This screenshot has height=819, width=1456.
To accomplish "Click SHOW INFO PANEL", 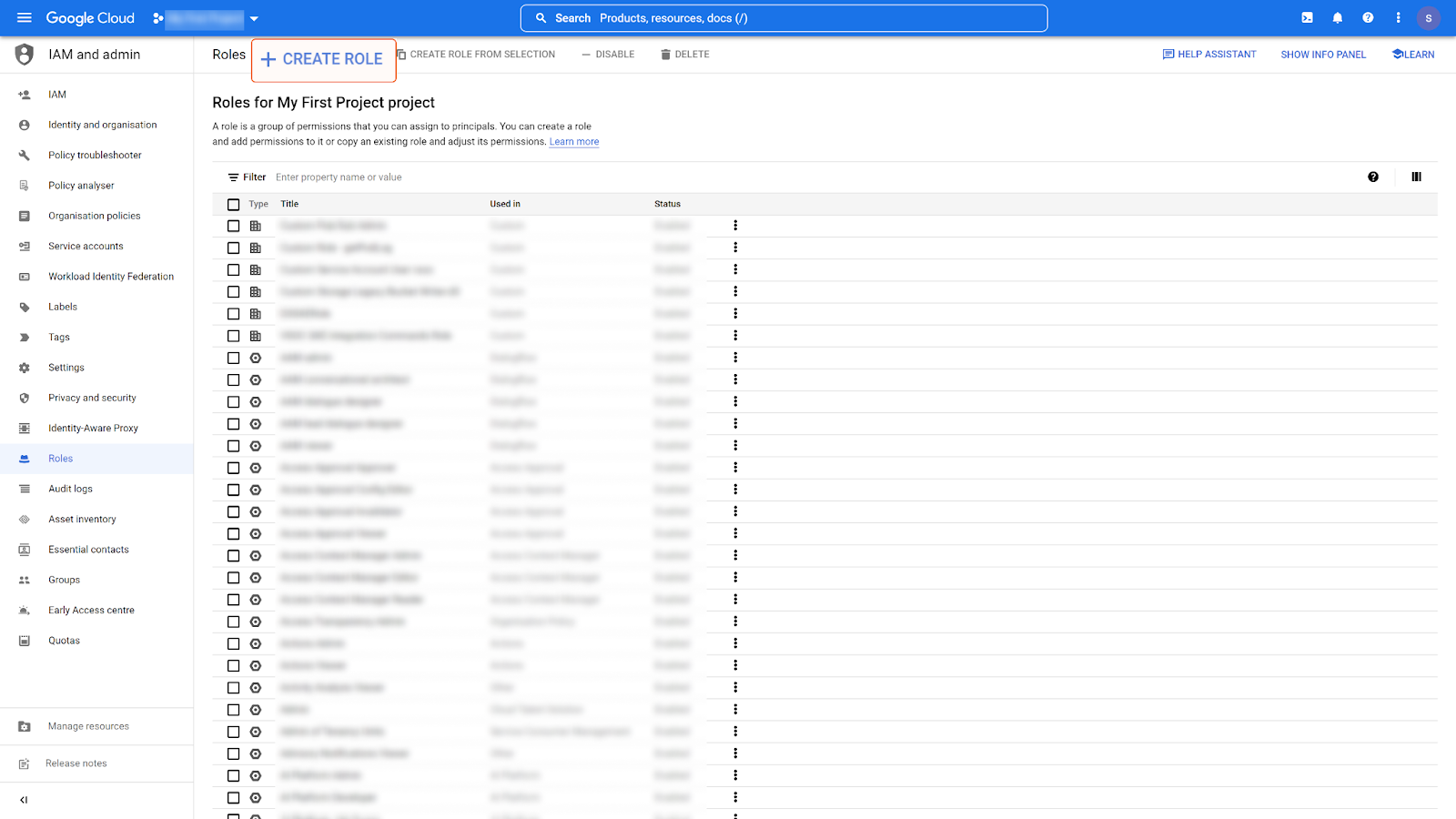I will coord(1323,55).
